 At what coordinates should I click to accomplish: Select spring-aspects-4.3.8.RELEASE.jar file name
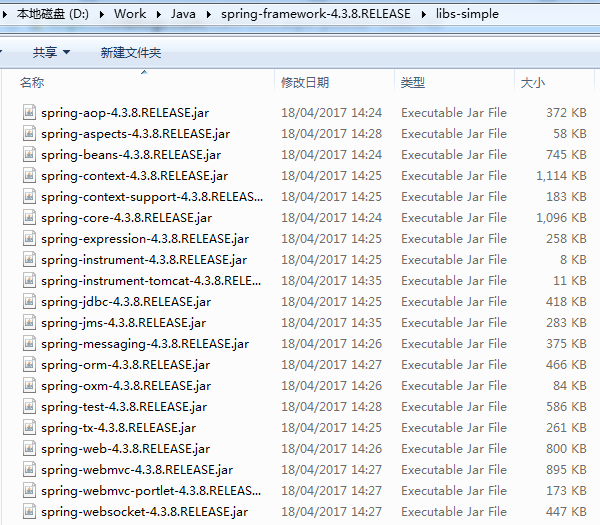[135, 134]
